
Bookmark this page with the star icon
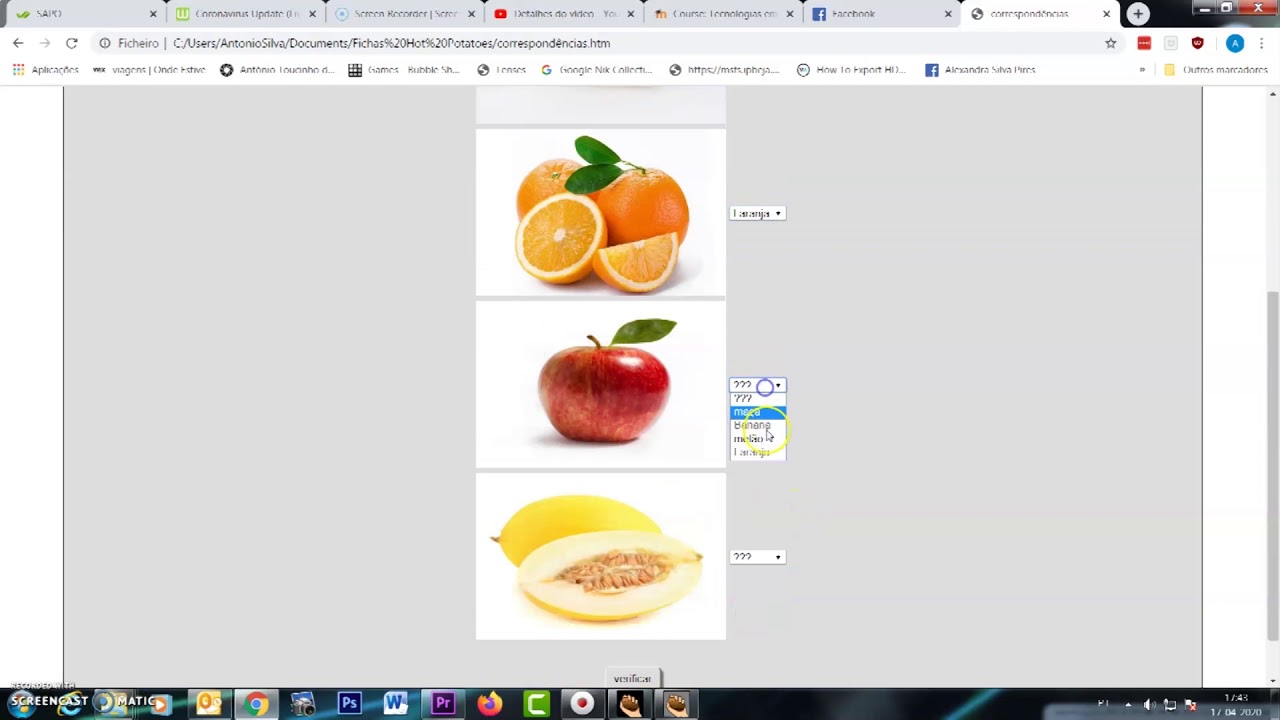tap(1110, 43)
